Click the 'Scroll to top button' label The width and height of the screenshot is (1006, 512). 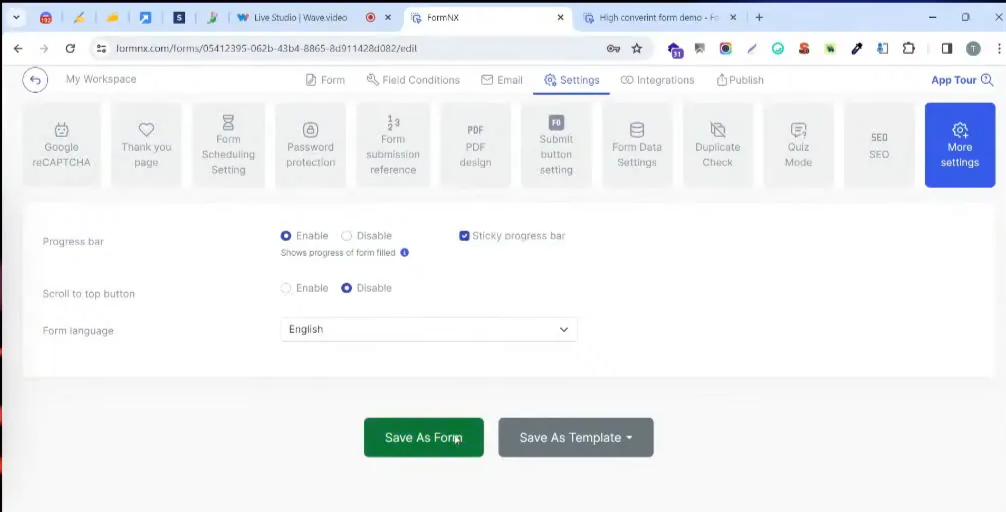pyautogui.click(x=89, y=294)
